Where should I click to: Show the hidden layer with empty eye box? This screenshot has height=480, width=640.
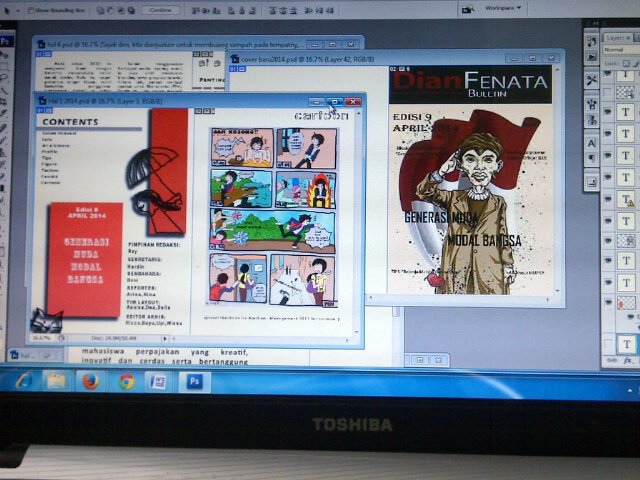(608, 93)
